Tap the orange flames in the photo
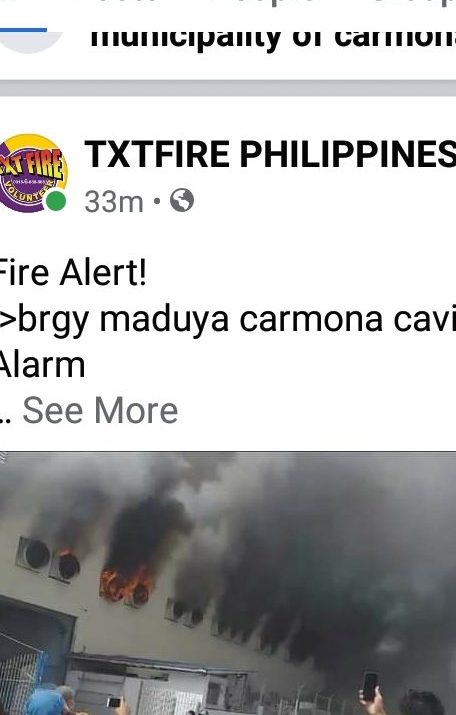The image size is (456, 715). [126, 584]
